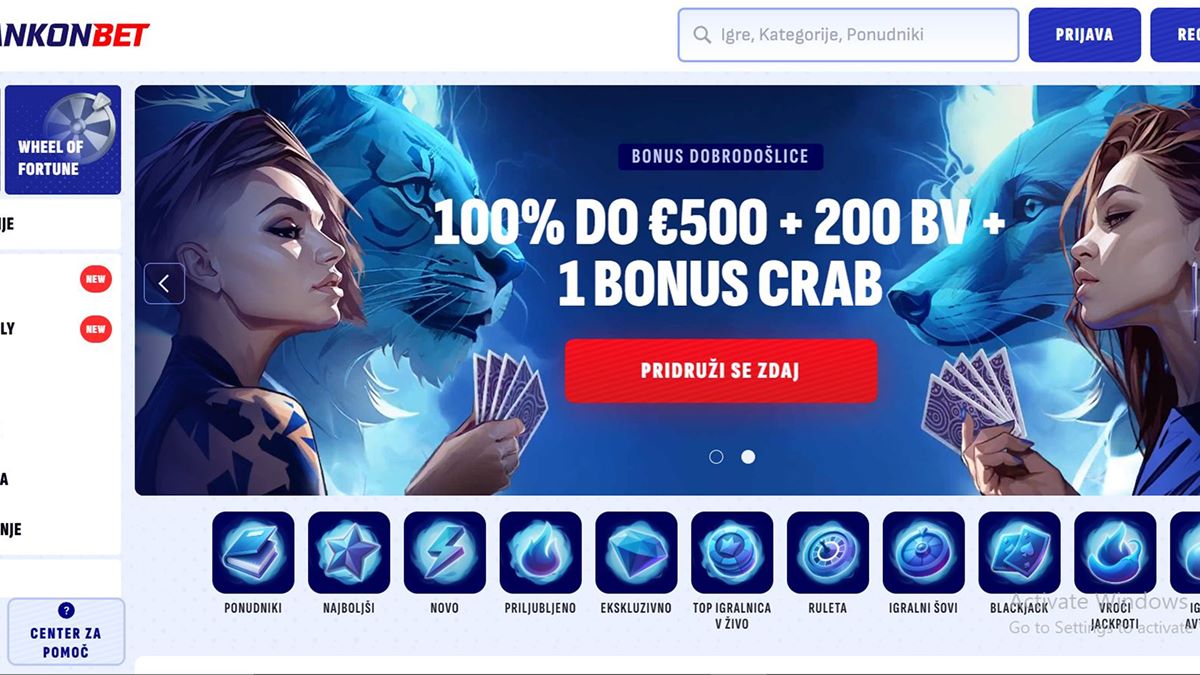
Task: Select the Igralni Šovi icon
Action: [x=924, y=553]
